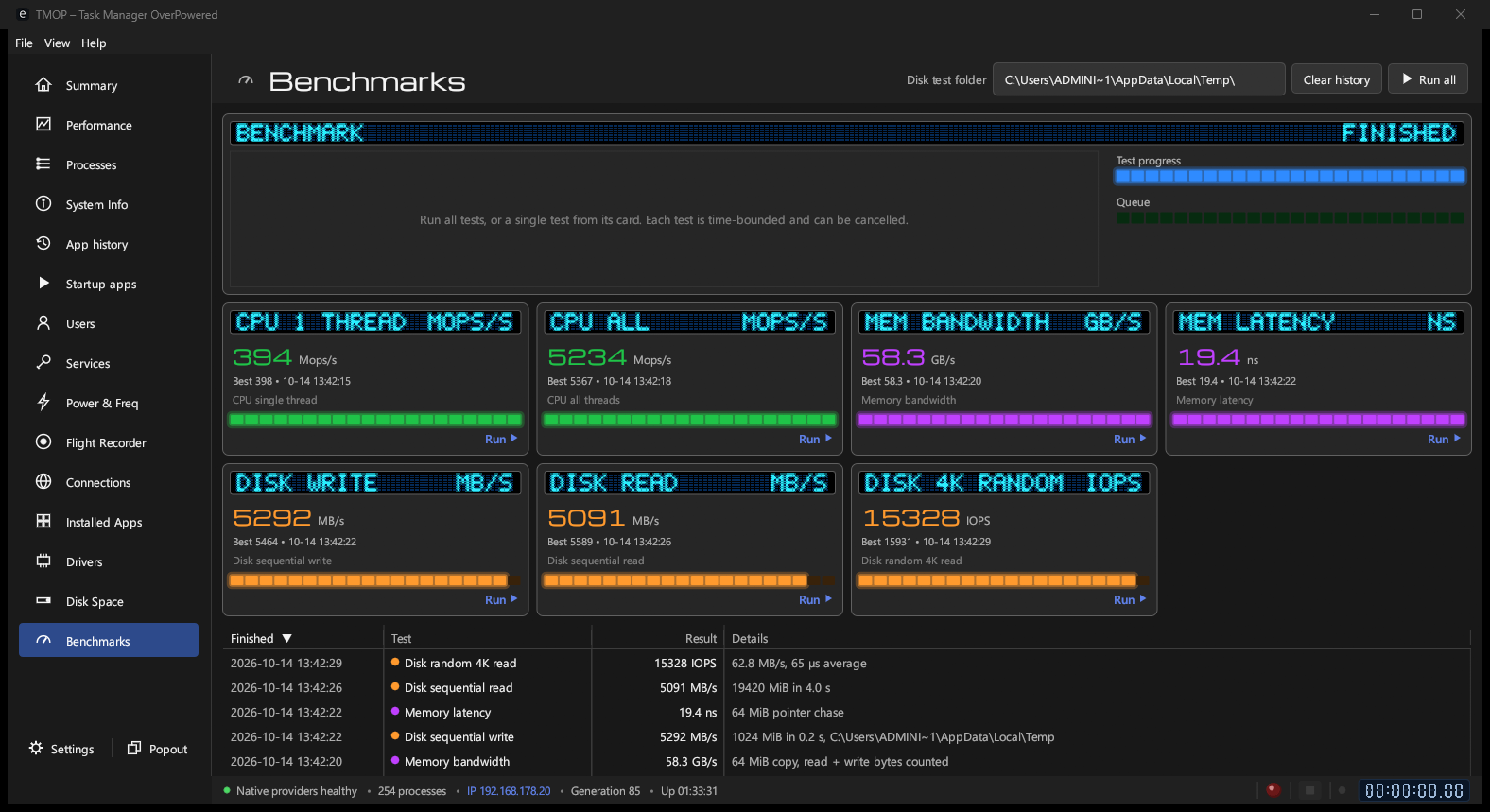The width and height of the screenshot is (1490, 812).
Task: Run the Disk 4K Random benchmark
Action: point(1130,600)
